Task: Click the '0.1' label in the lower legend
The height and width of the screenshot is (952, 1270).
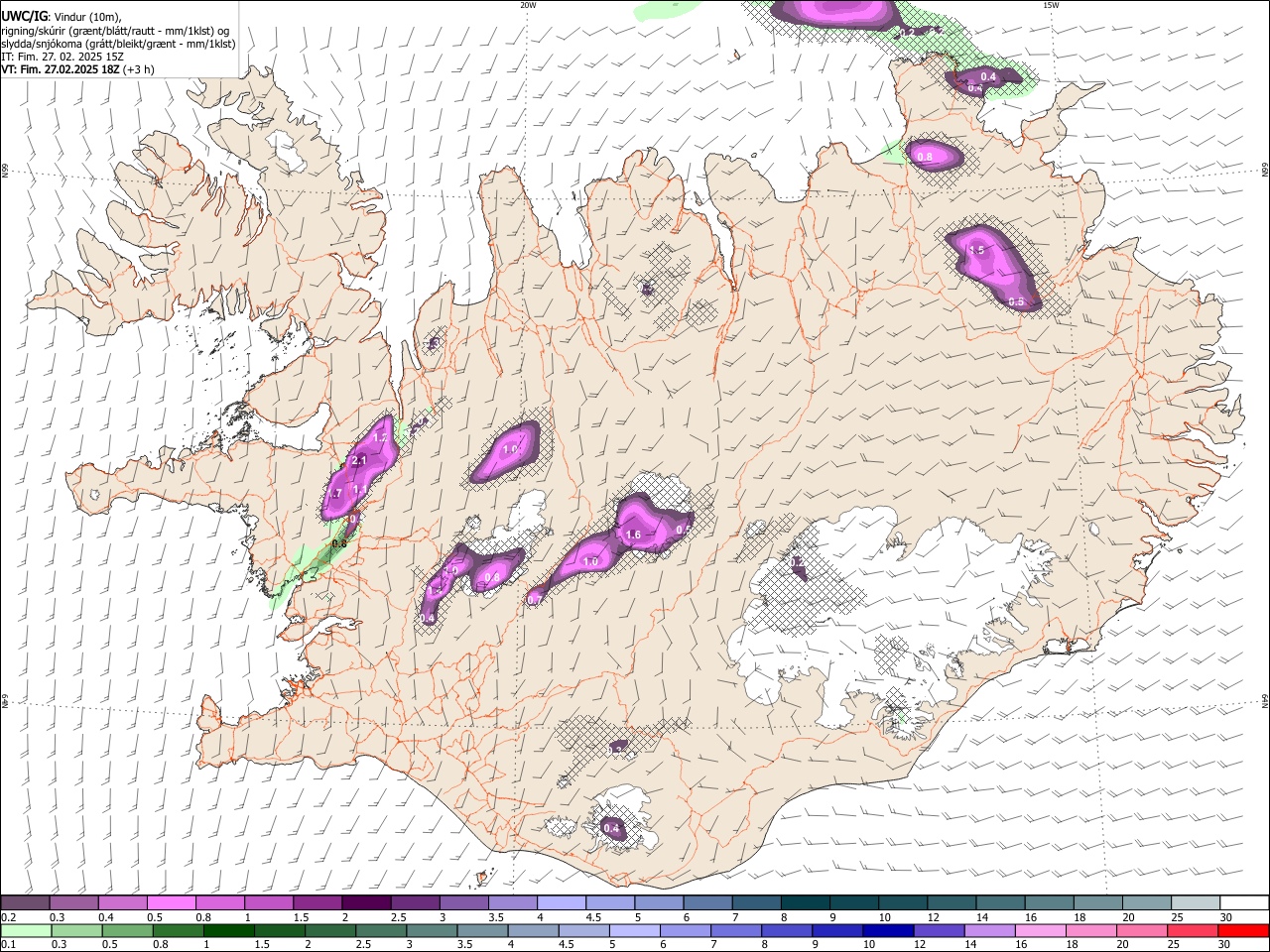Action: pos(8,944)
